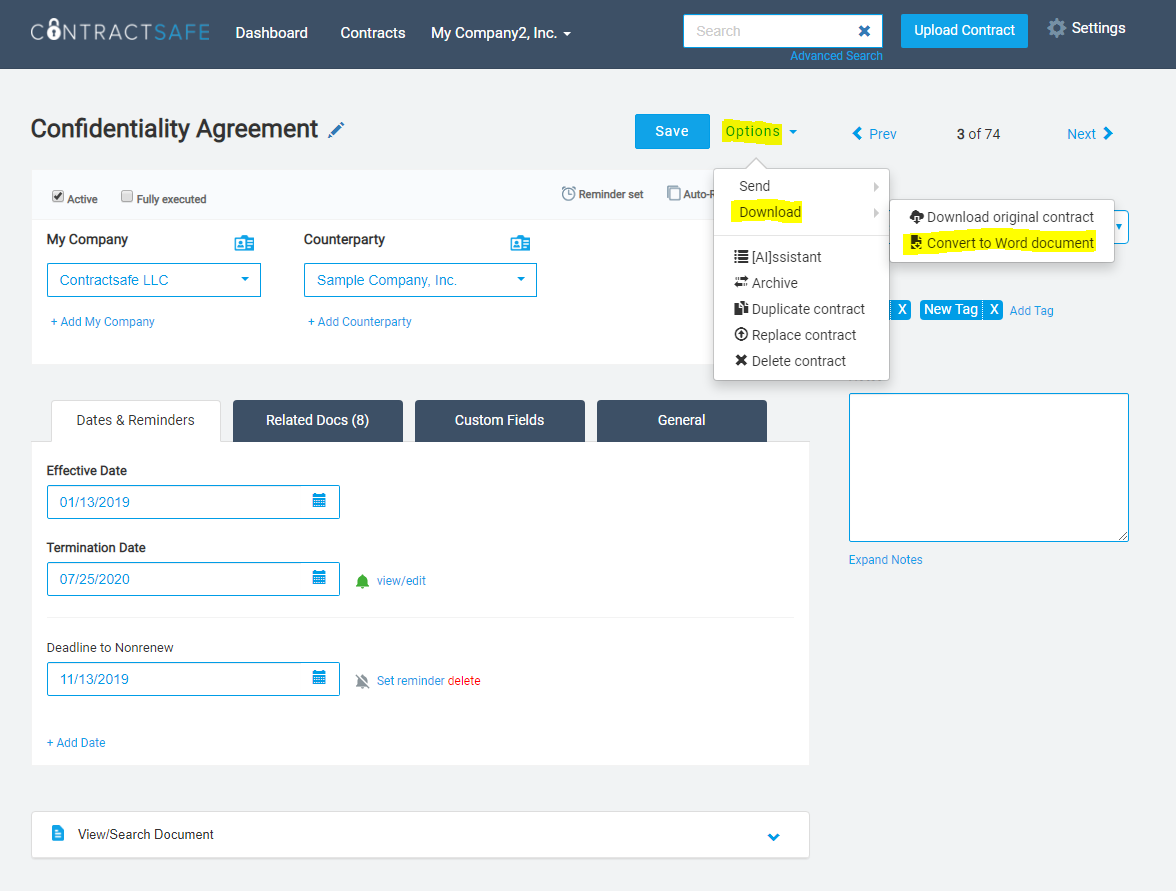Switch to the General tab

coord(682,421)
